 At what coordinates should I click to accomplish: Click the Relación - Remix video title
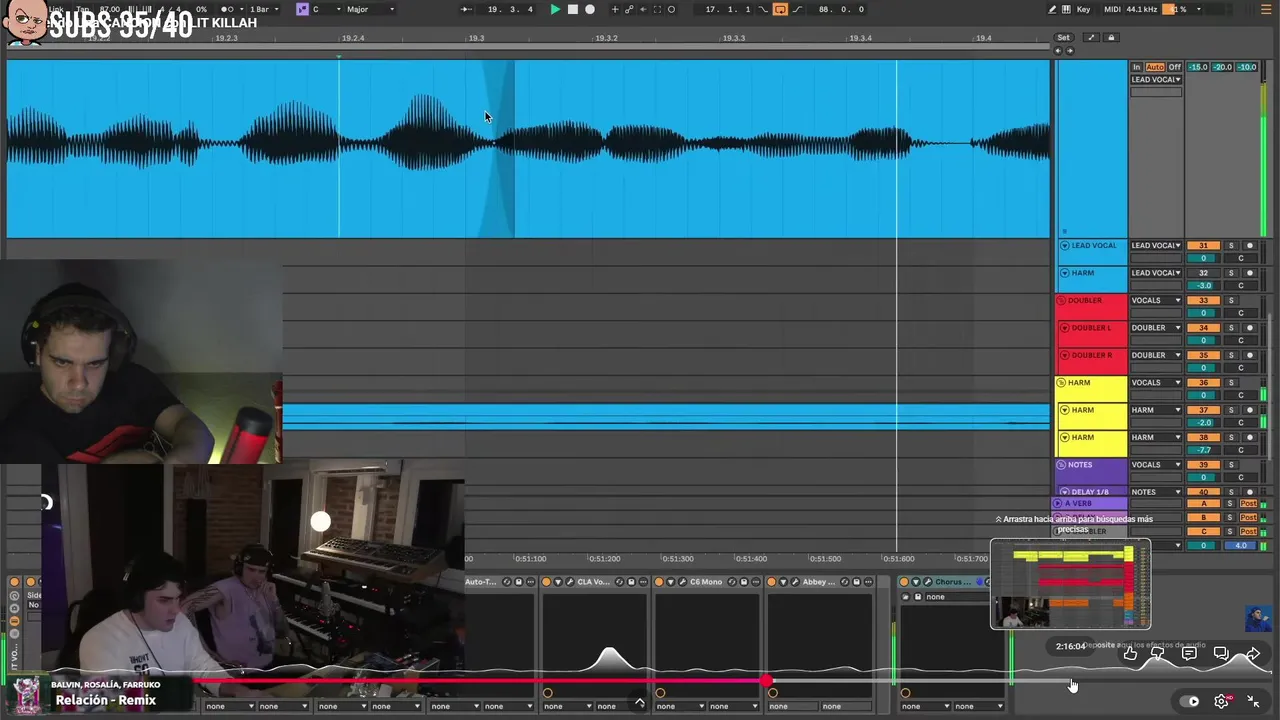[106, 700]
